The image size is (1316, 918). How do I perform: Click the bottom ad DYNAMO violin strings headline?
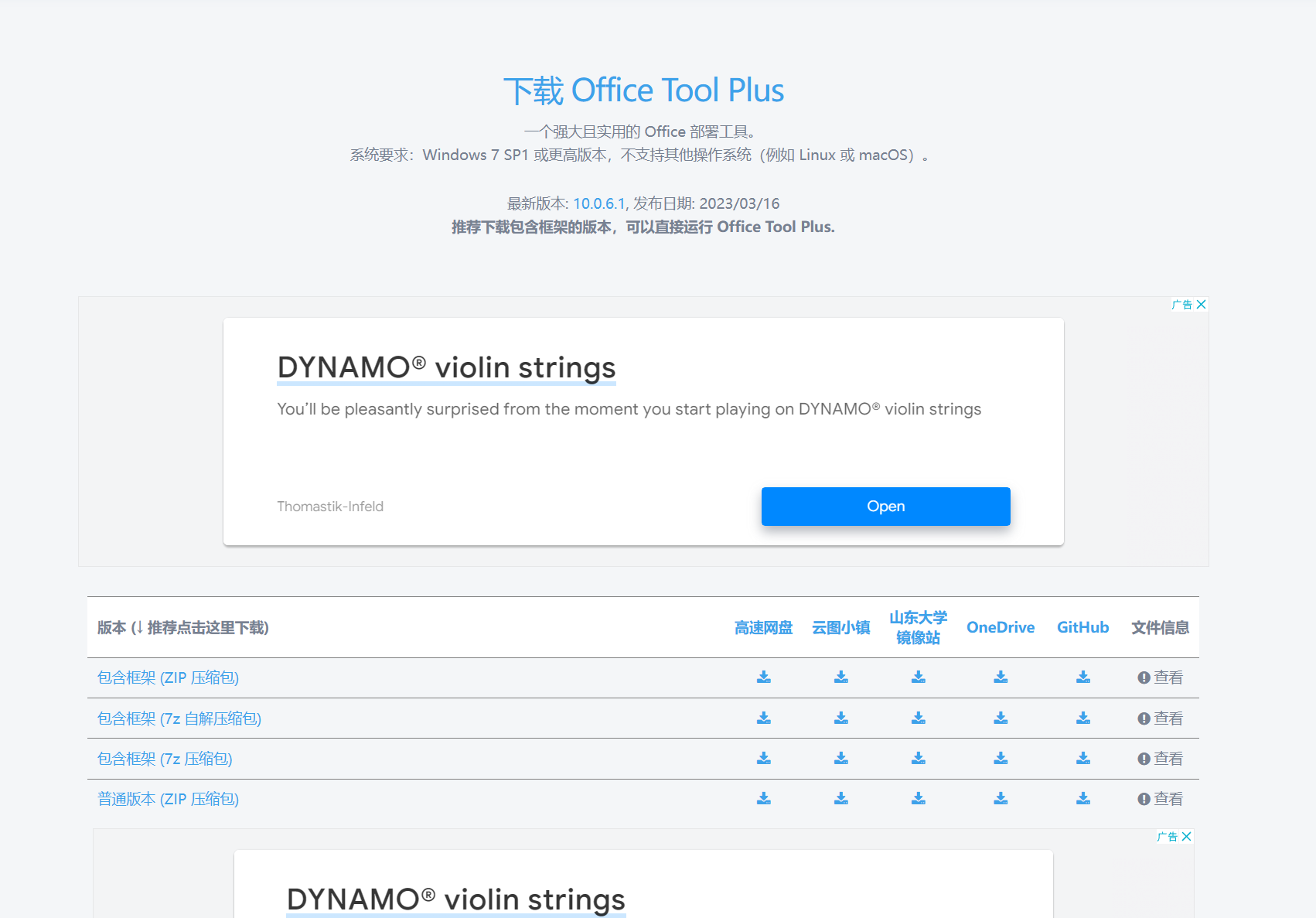pyautogui.click(x=456, y=899)
